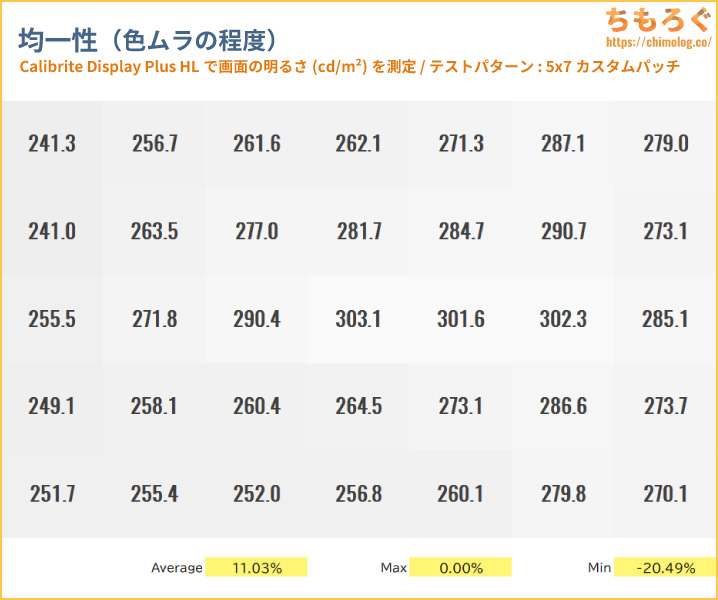The height and width of the screenshot is (600, 718).
Task: Click the 290.7 patch value
Action: [x=563, y=232]
